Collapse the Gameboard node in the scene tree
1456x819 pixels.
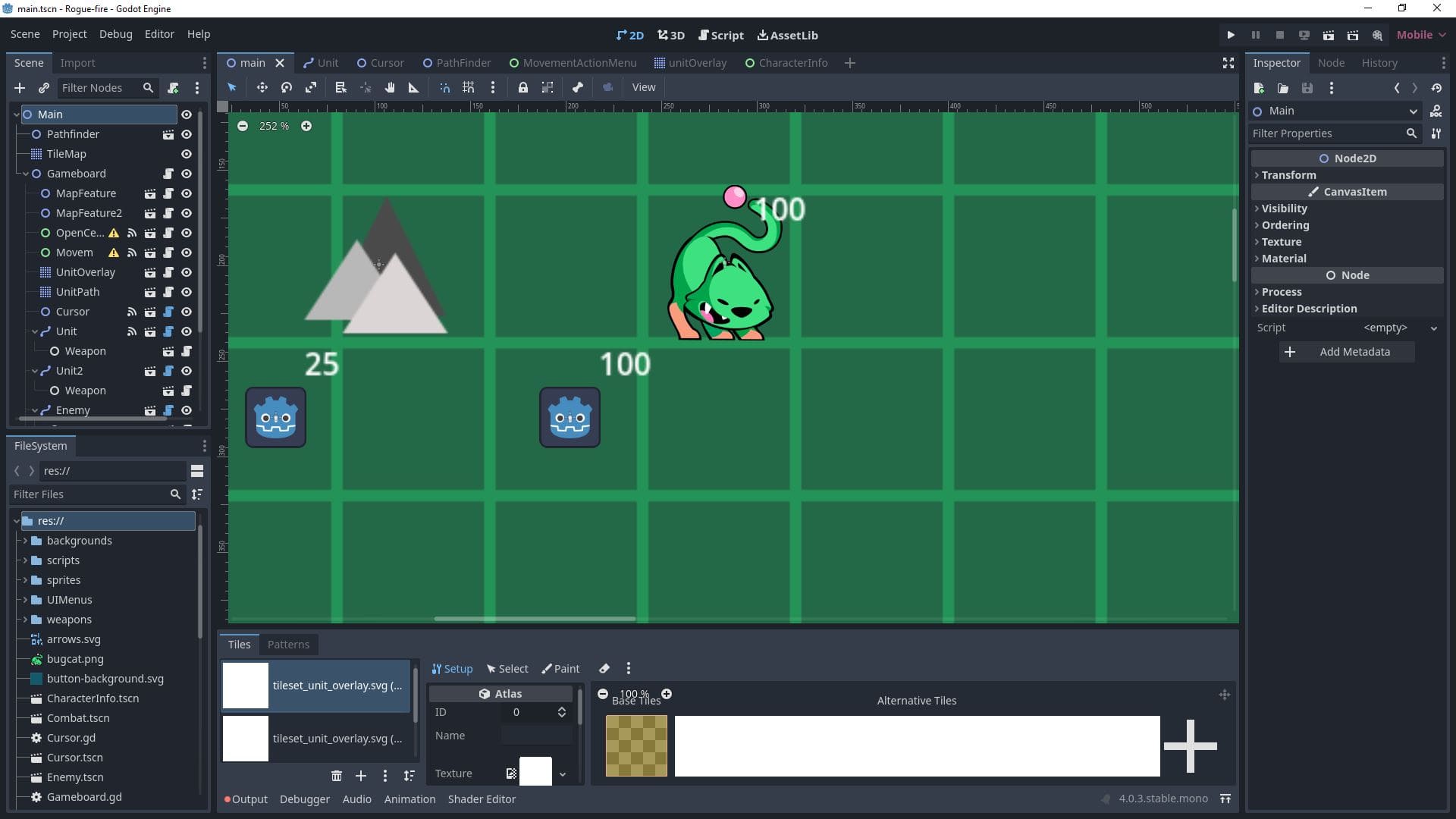[26, 174]
